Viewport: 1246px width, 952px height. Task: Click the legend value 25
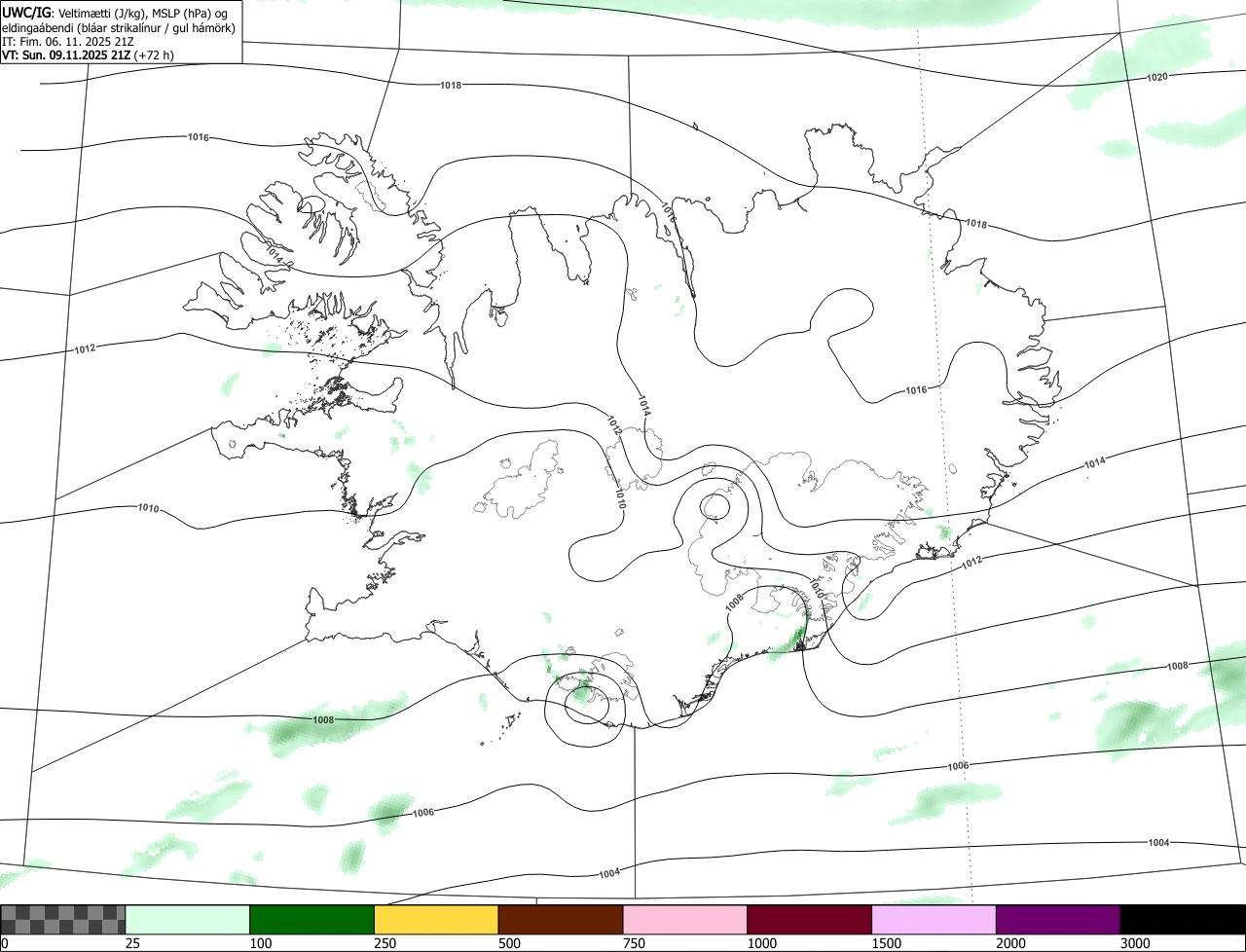(134, 943)
